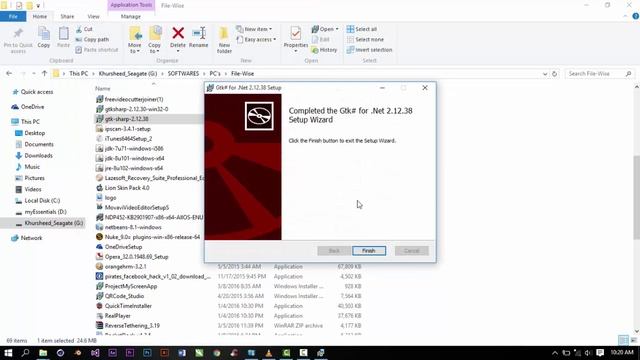The width and height of the screenshot is (640, 360).
Task: Open the Copy to dropdown
Action: pos(154,40)
